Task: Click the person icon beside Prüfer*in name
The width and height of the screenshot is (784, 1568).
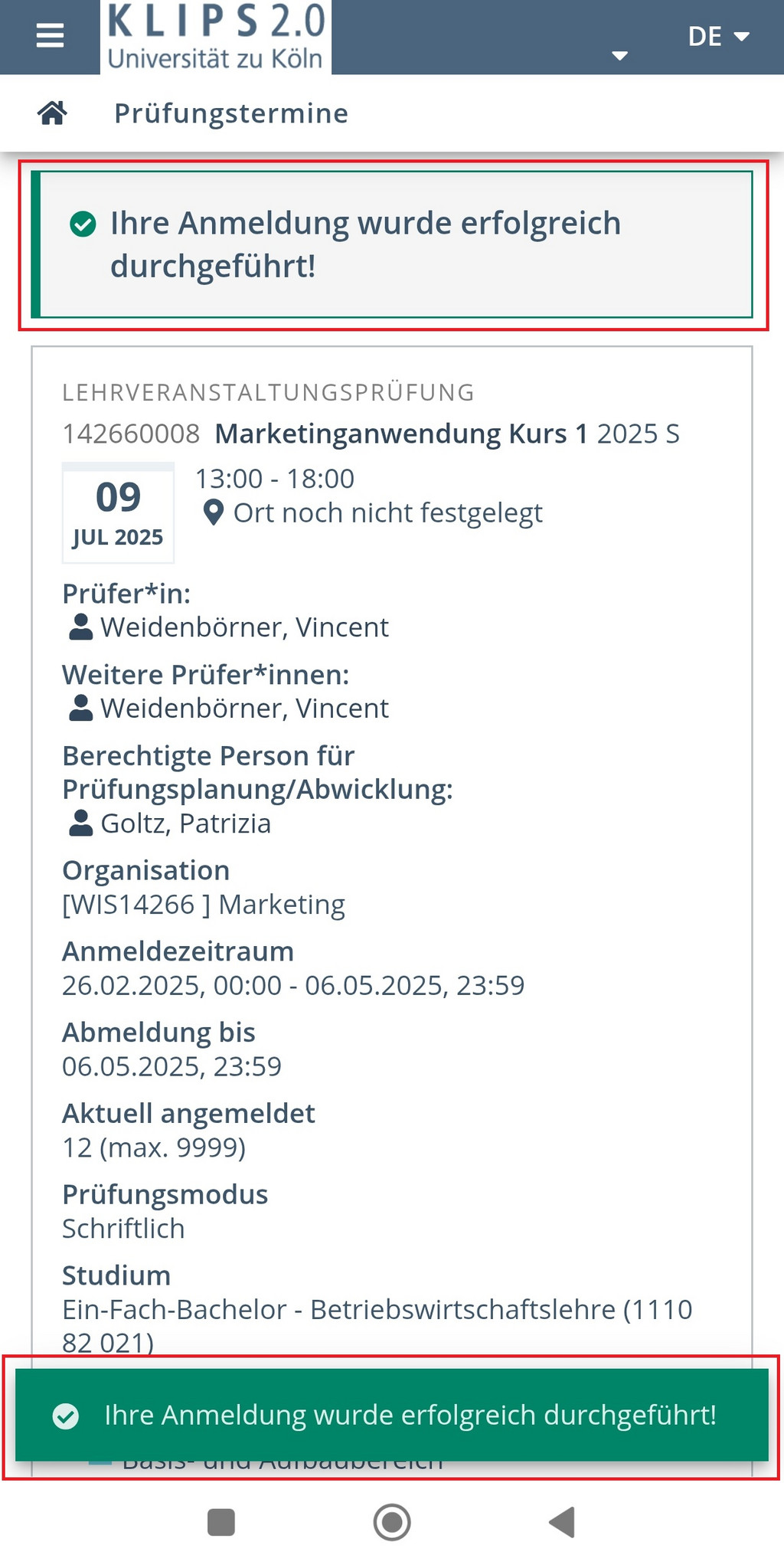Action: (80, 627)
